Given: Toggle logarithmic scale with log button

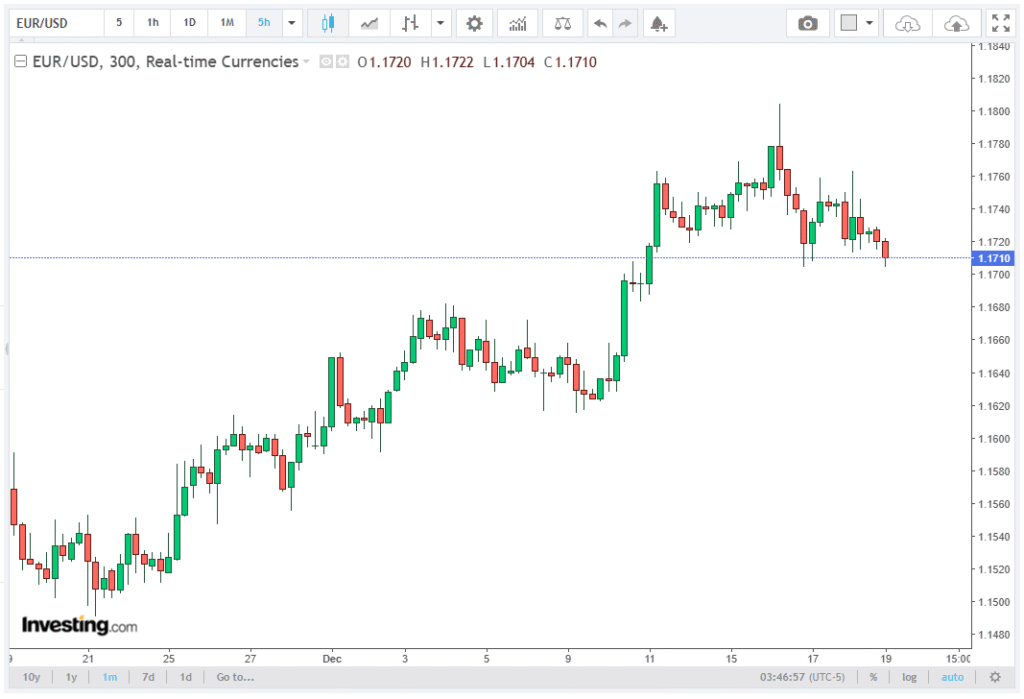Looking at the screenshot, I should (x=909, y=677).
